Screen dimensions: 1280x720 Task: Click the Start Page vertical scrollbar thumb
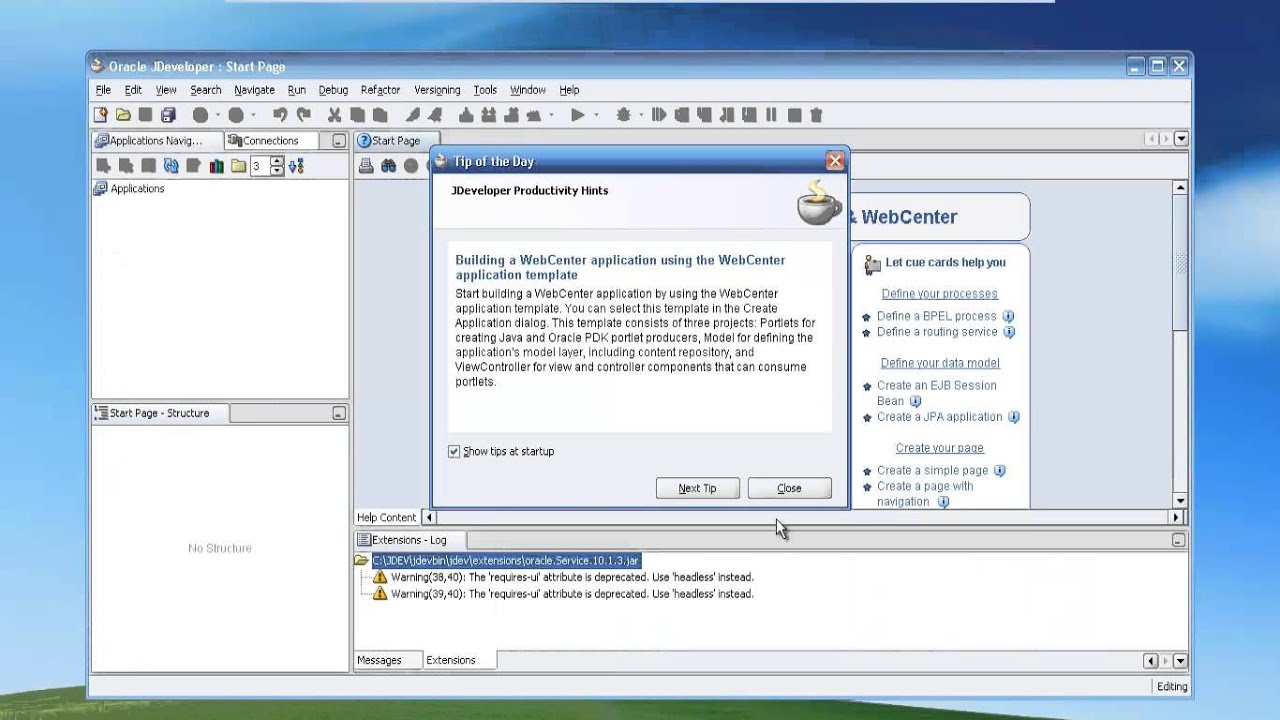tap(1181, 264)
